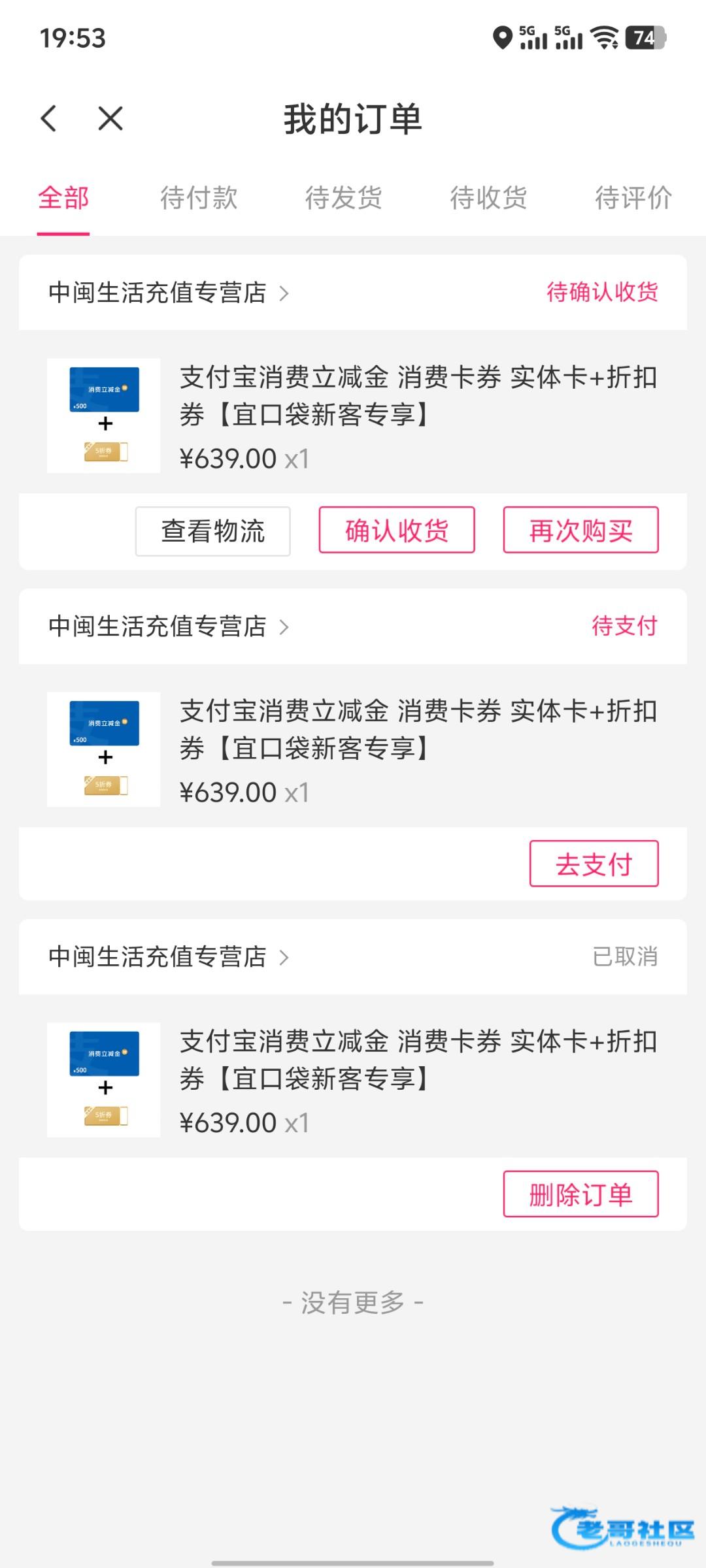
Task: Tap the back arrow icon
Action: (x=49, y=119)
